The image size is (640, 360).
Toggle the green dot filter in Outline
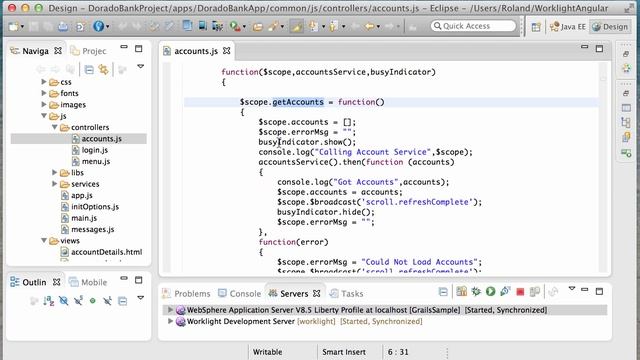(93, 301)
